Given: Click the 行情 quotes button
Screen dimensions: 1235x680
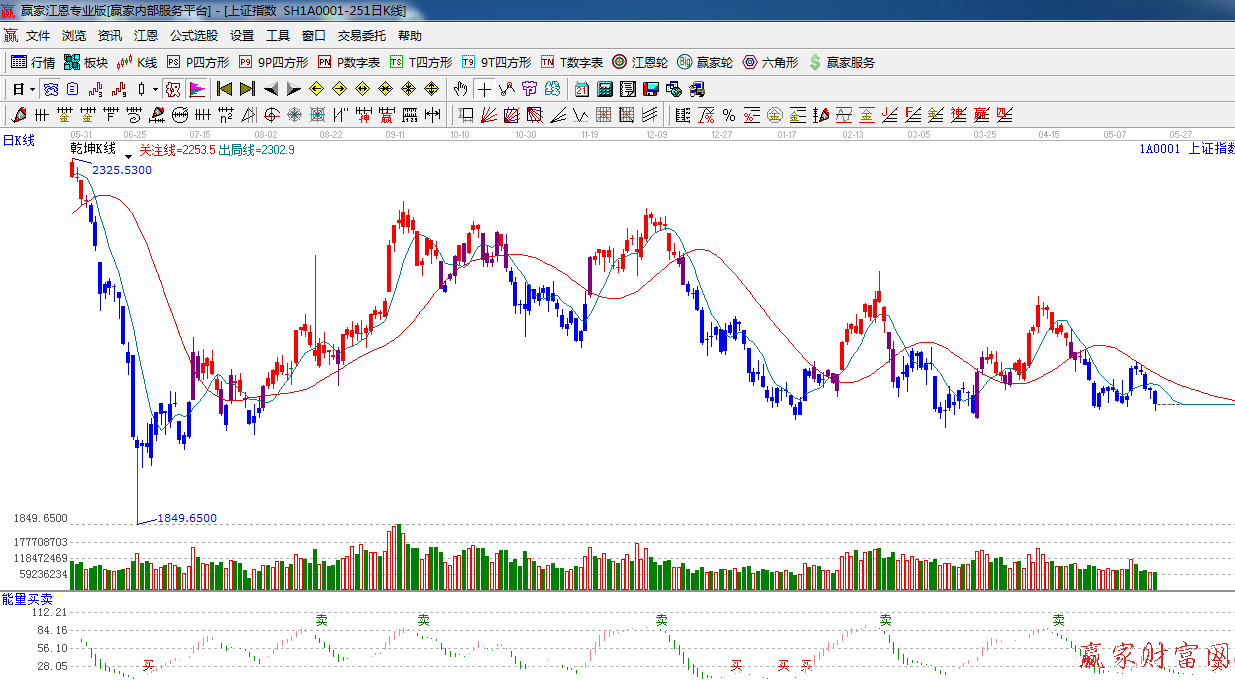Looking at the screenshot, I should 33,62.
